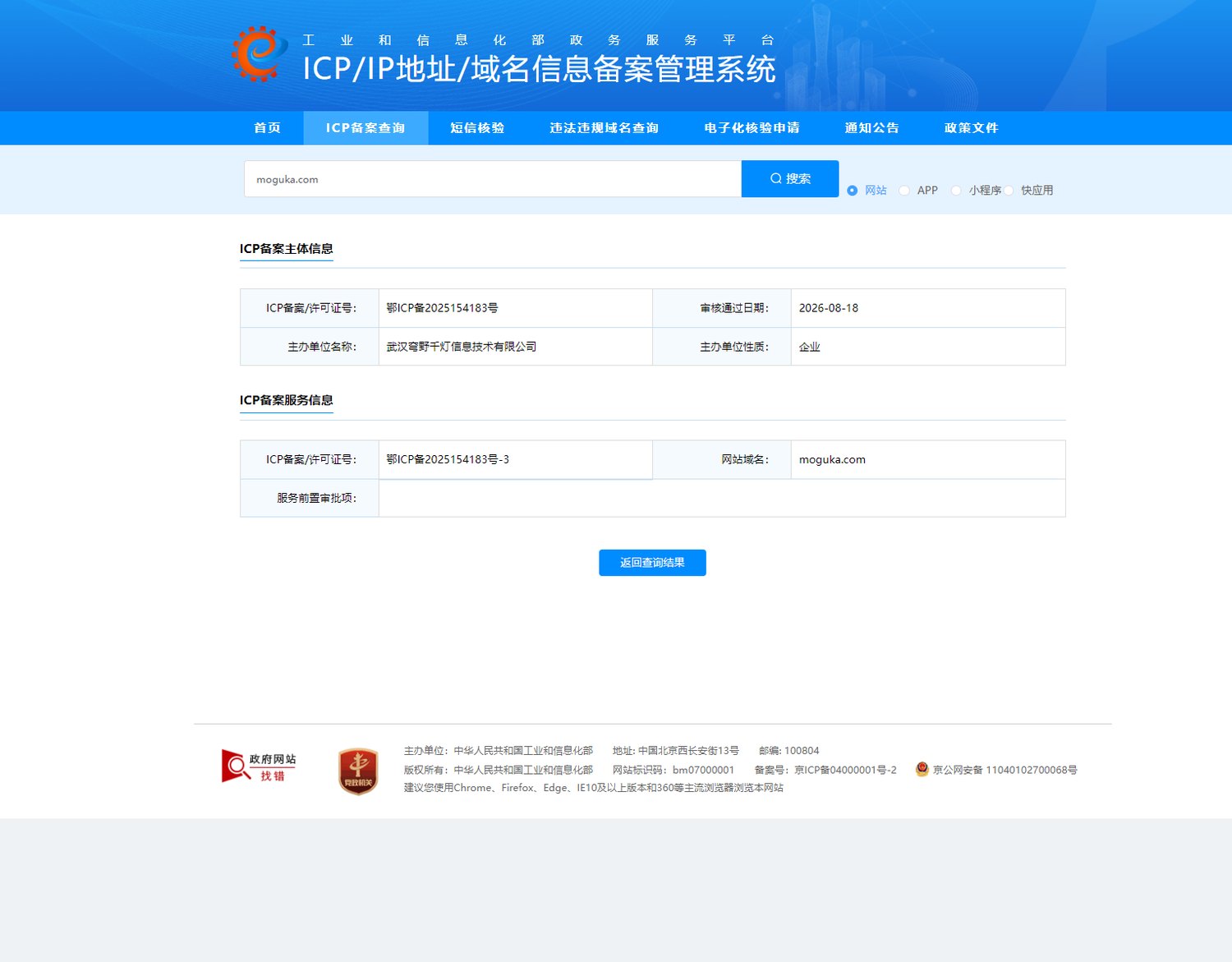Click the 审核通过日期 label
This screenshot has width=1232, height=962.
pyautogui.click(x=734, y=308)
